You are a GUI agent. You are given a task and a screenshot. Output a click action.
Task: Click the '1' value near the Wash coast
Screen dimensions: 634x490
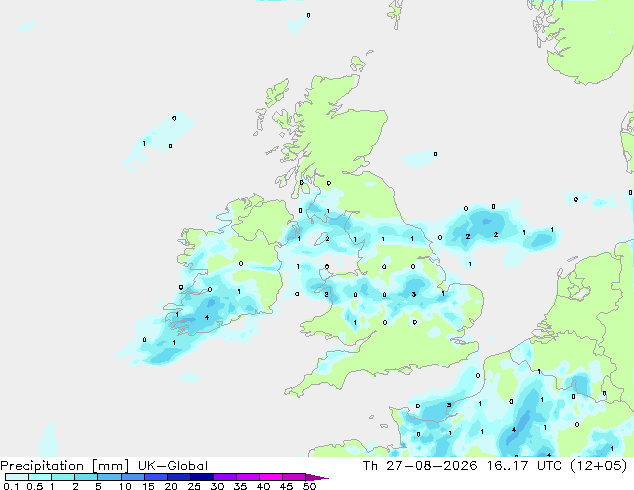(x=444, y=294)
